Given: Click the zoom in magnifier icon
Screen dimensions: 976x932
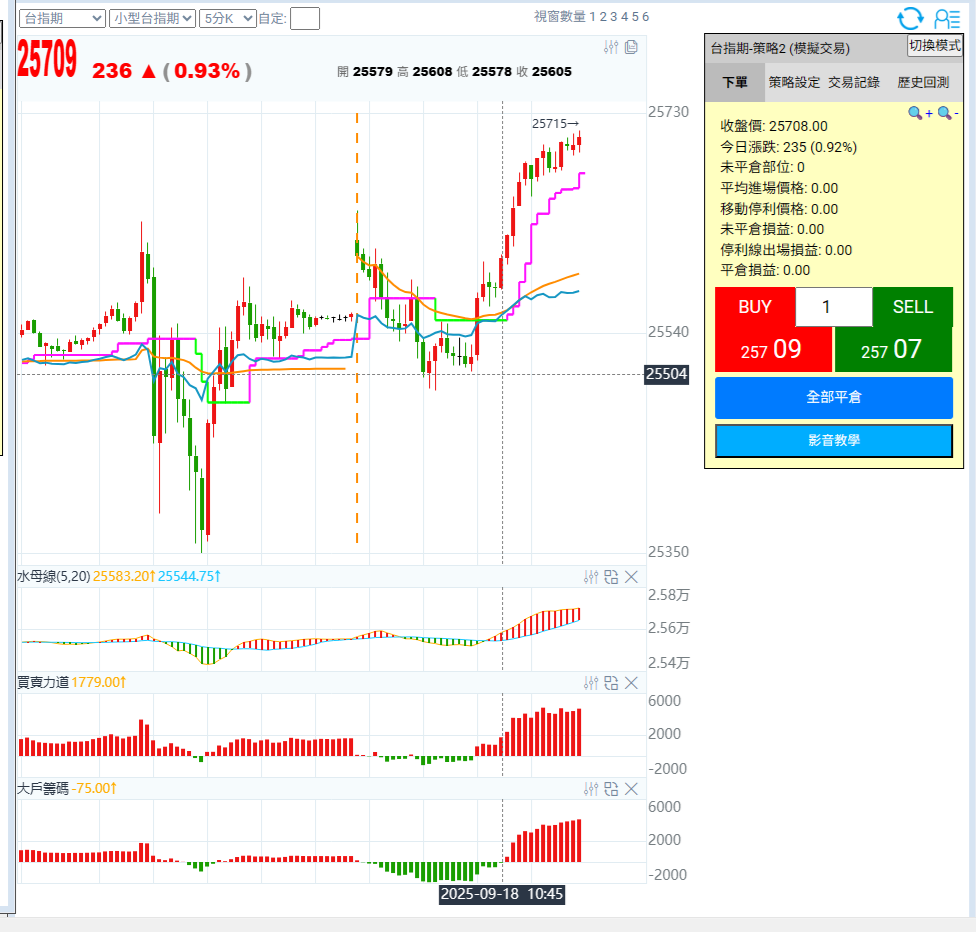Looking at the screenshot, I should [915, 113].
